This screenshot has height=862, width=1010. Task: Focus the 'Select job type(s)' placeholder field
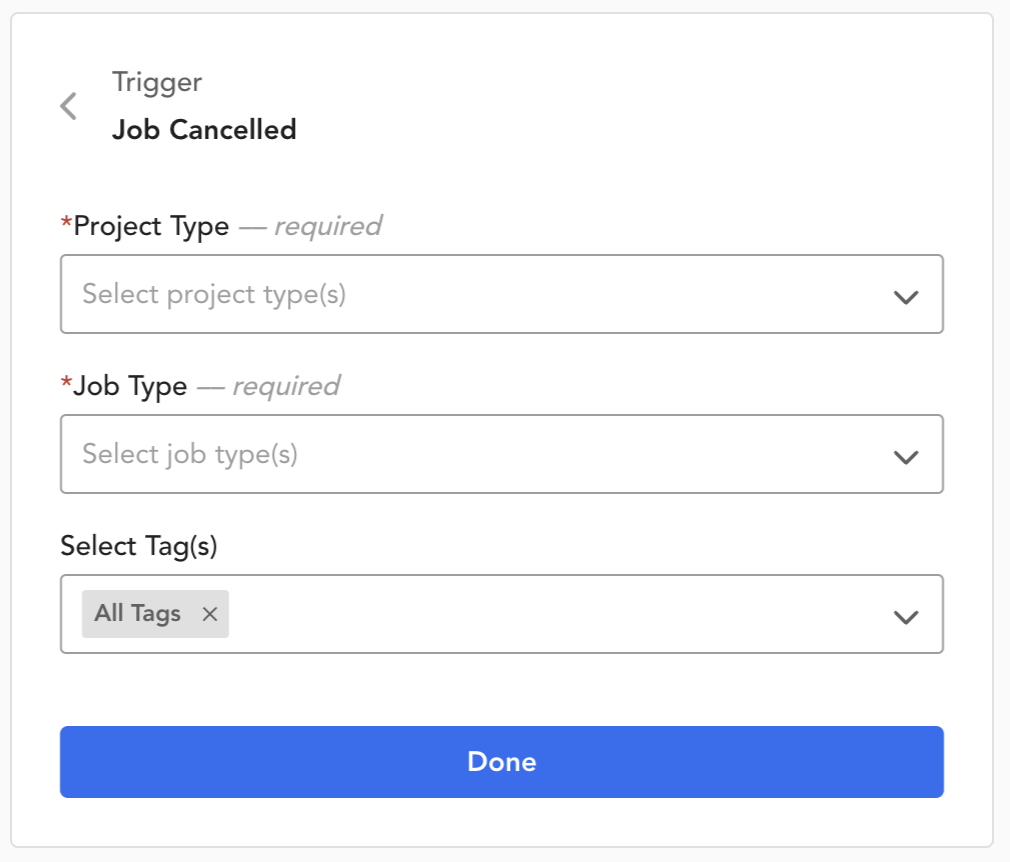pos(502,454)
